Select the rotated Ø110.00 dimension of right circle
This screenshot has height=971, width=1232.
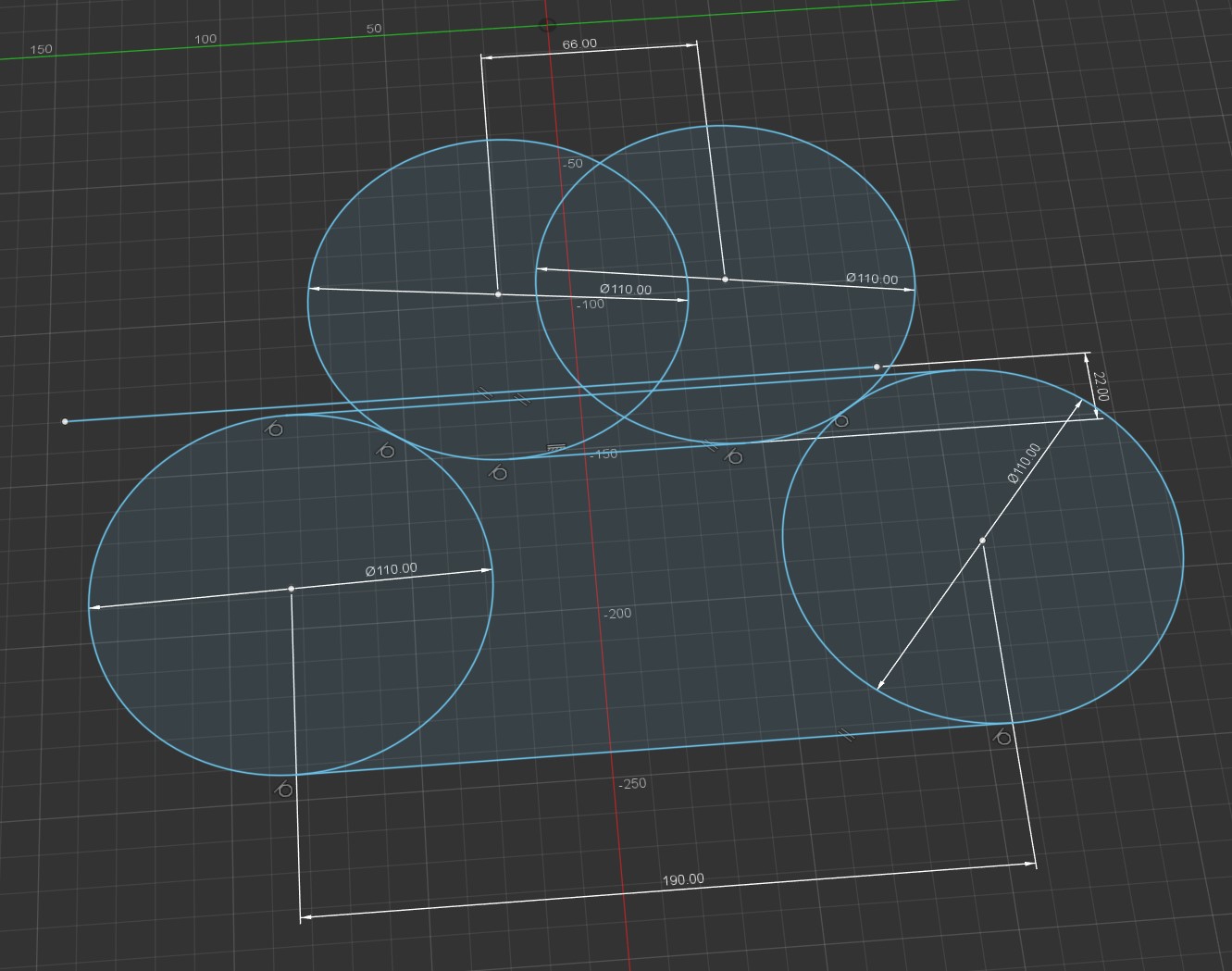(1024, 463)
